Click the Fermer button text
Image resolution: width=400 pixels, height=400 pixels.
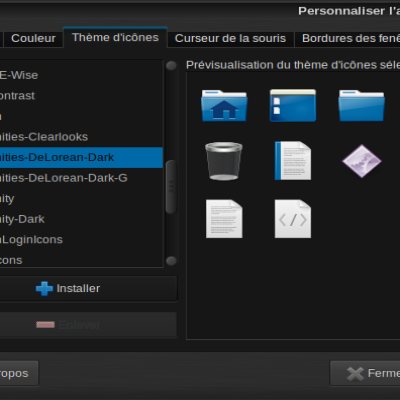tap(384, 373)
